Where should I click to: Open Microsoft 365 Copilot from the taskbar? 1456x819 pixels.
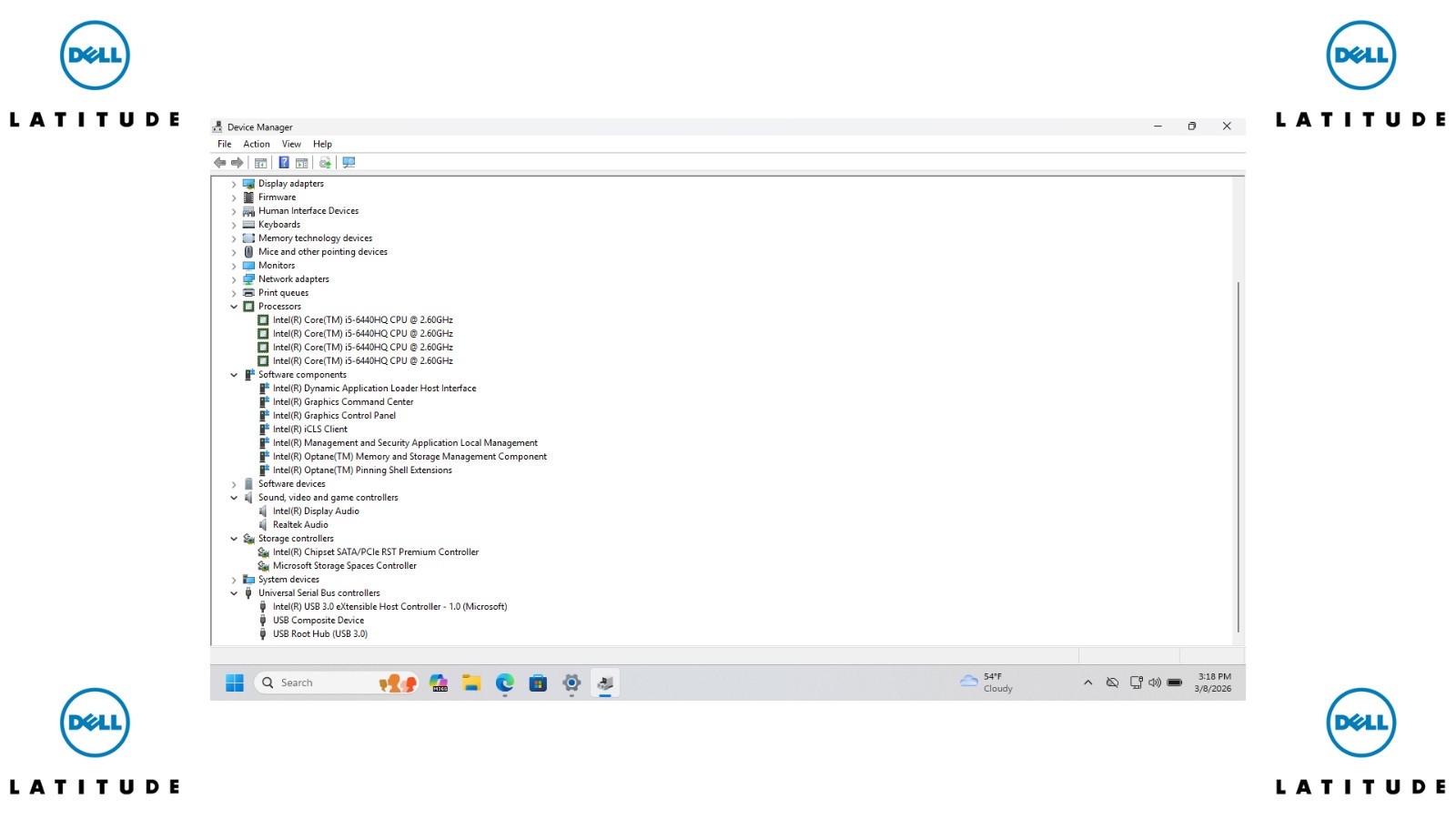point(440,682)
